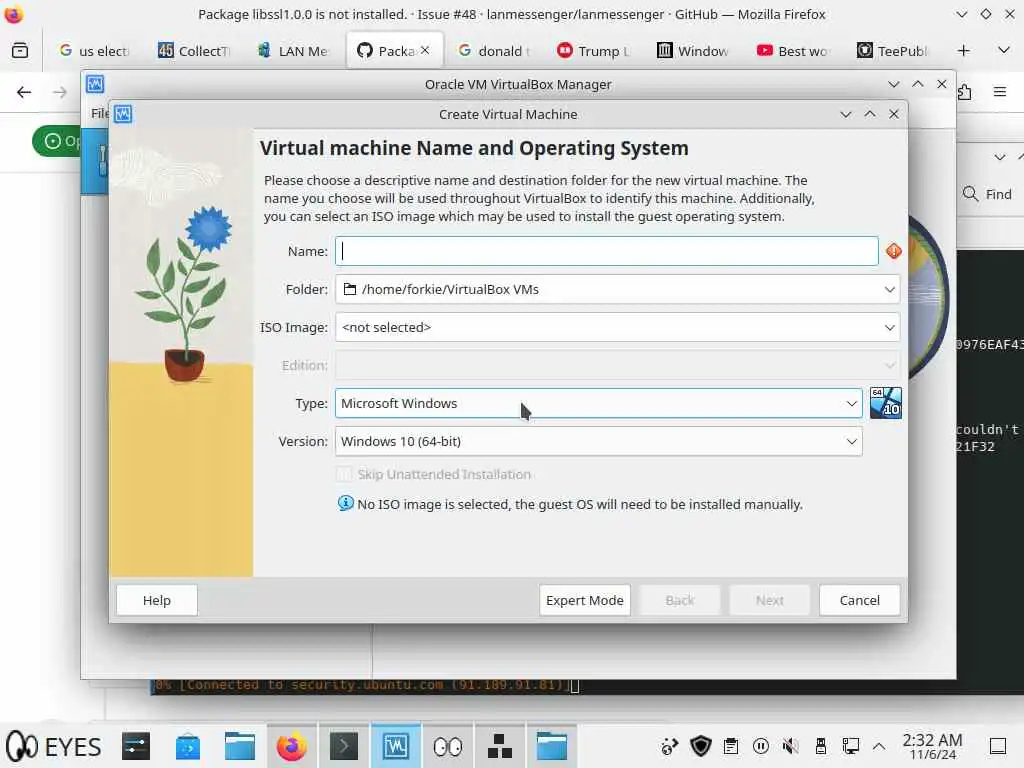Open Firefox extensions puzzle icon

coord(965,92)
